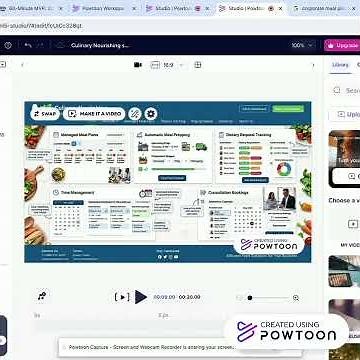Go to the previous slide arrow
The image size is (360, 360).
[x=22, y=65]
